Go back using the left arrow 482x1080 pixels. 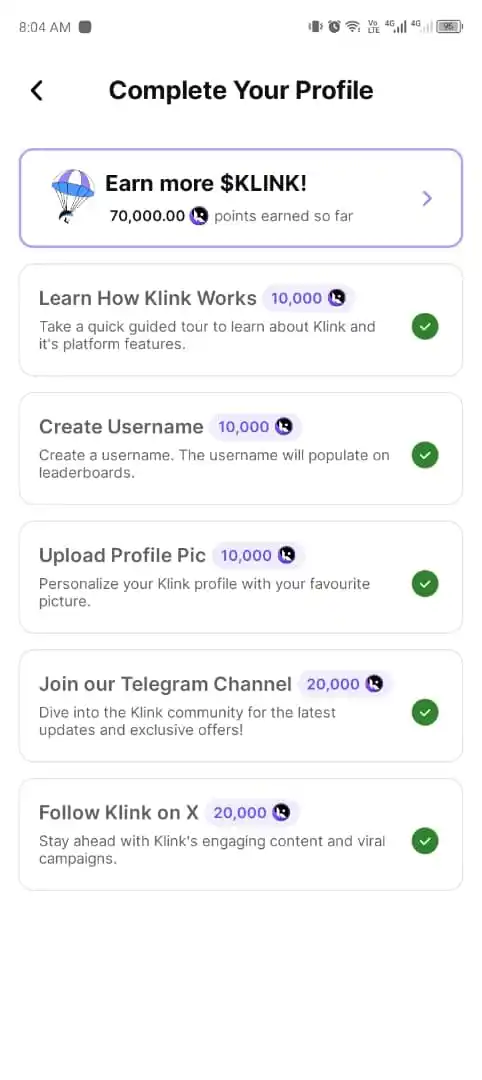[x=37, y=90]
